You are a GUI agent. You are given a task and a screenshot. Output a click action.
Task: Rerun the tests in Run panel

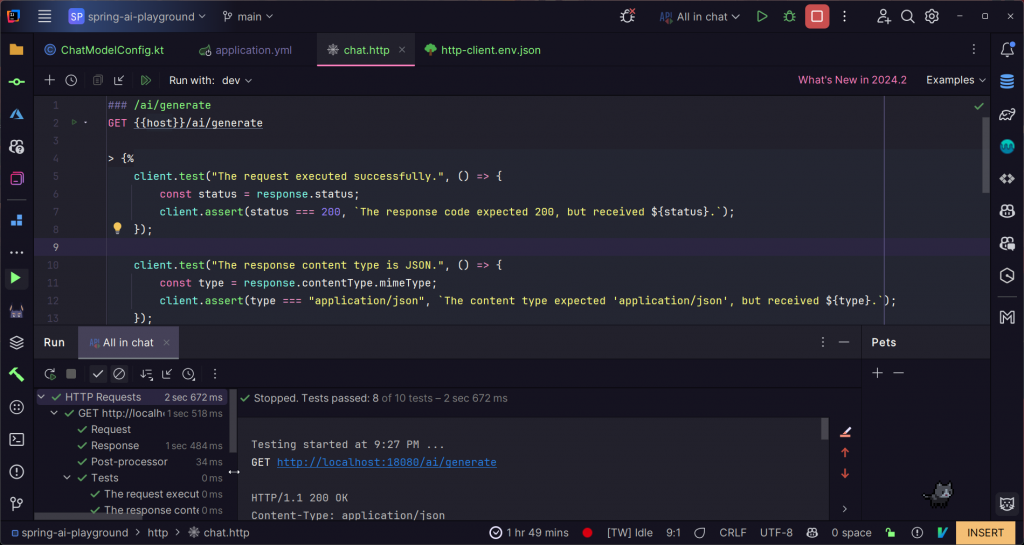pos(50,374)
